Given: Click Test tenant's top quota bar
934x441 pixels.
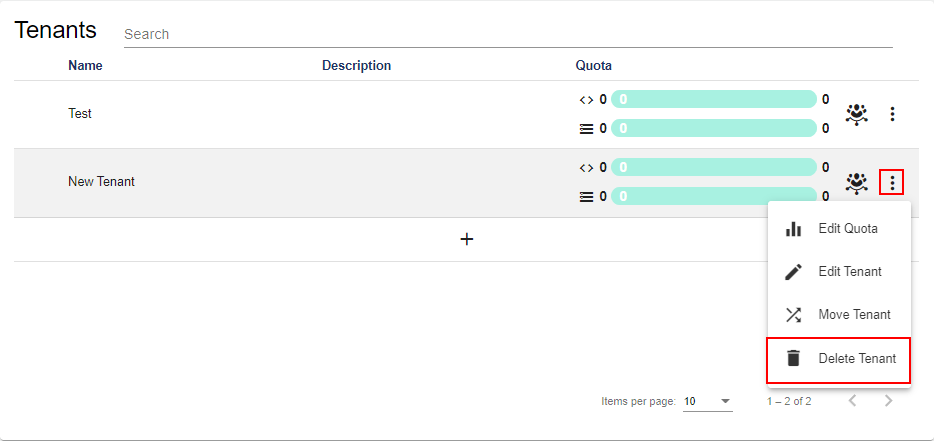Looking at the screenshot, I should point(714,99).
